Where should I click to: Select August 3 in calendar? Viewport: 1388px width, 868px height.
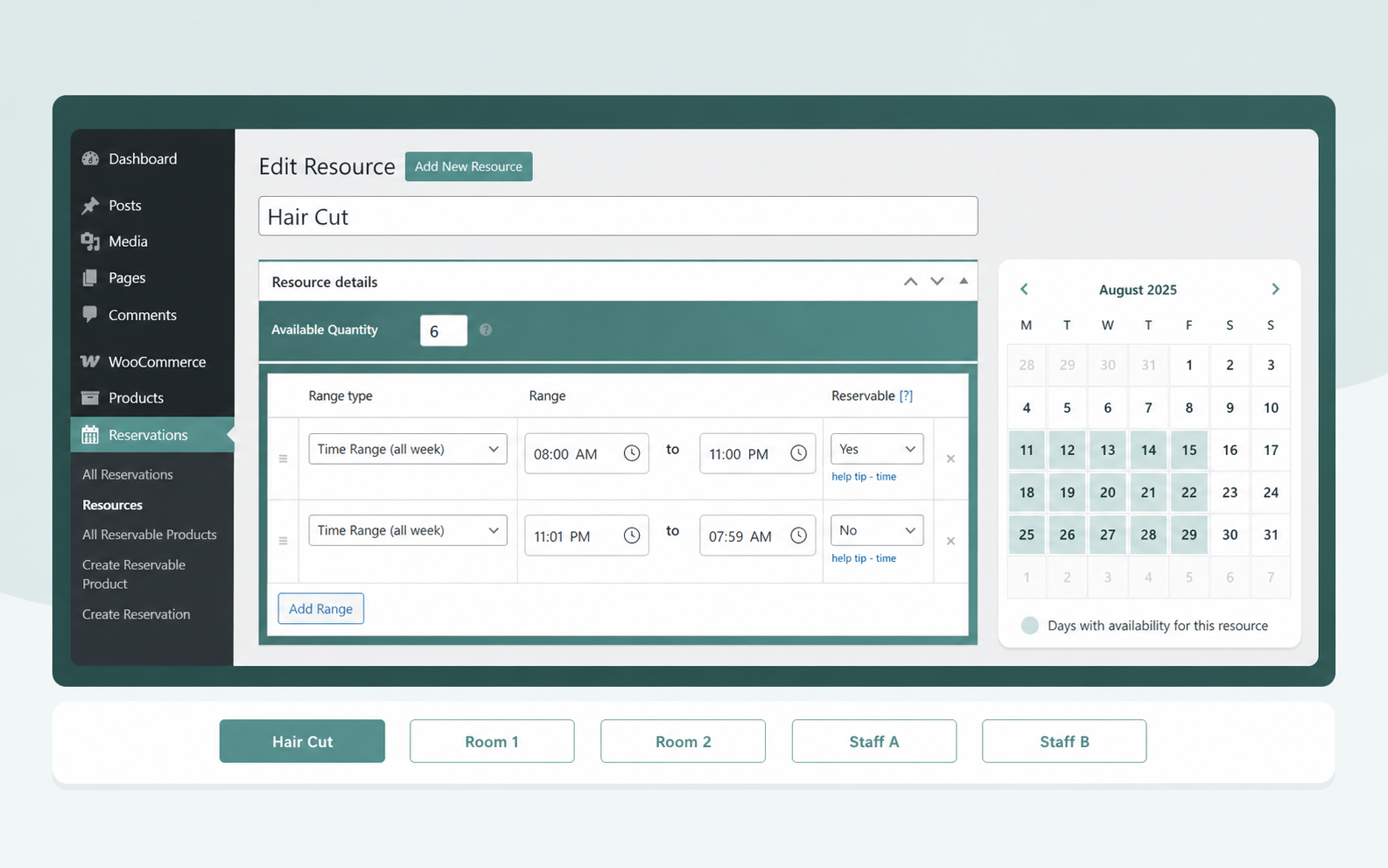pos(1271,365)
